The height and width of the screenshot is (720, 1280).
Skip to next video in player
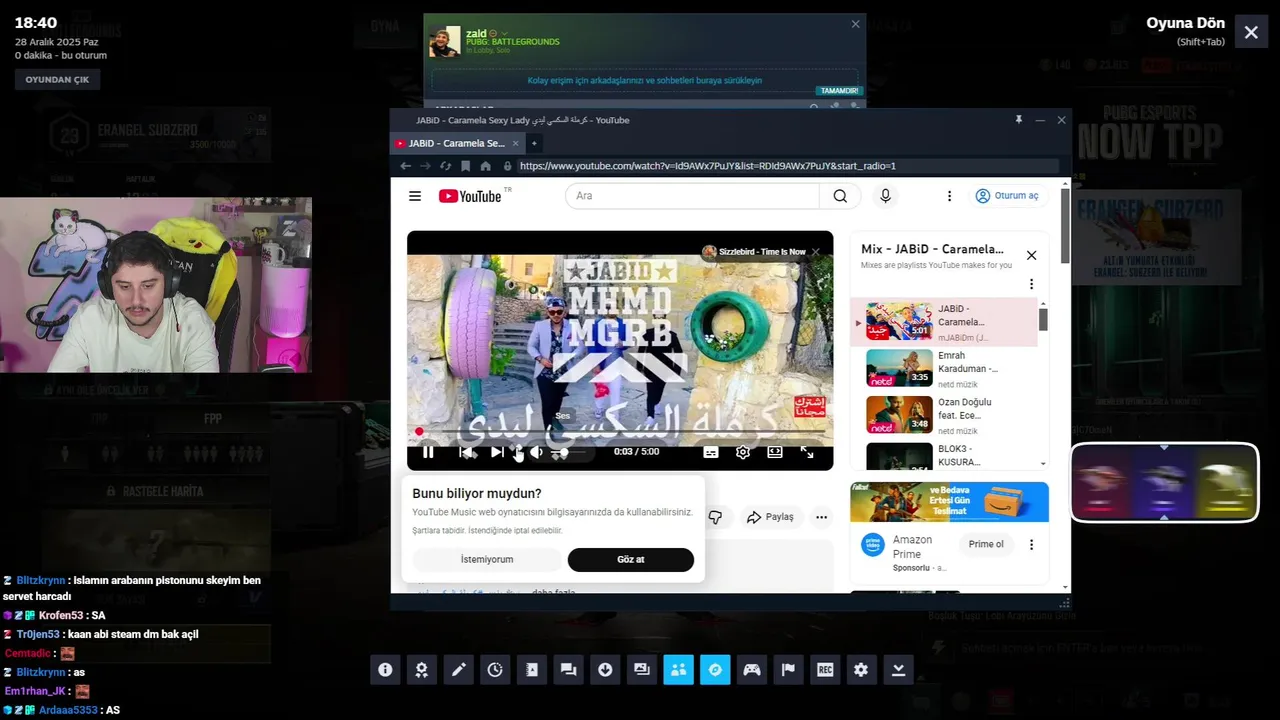(x=497, y=452)
